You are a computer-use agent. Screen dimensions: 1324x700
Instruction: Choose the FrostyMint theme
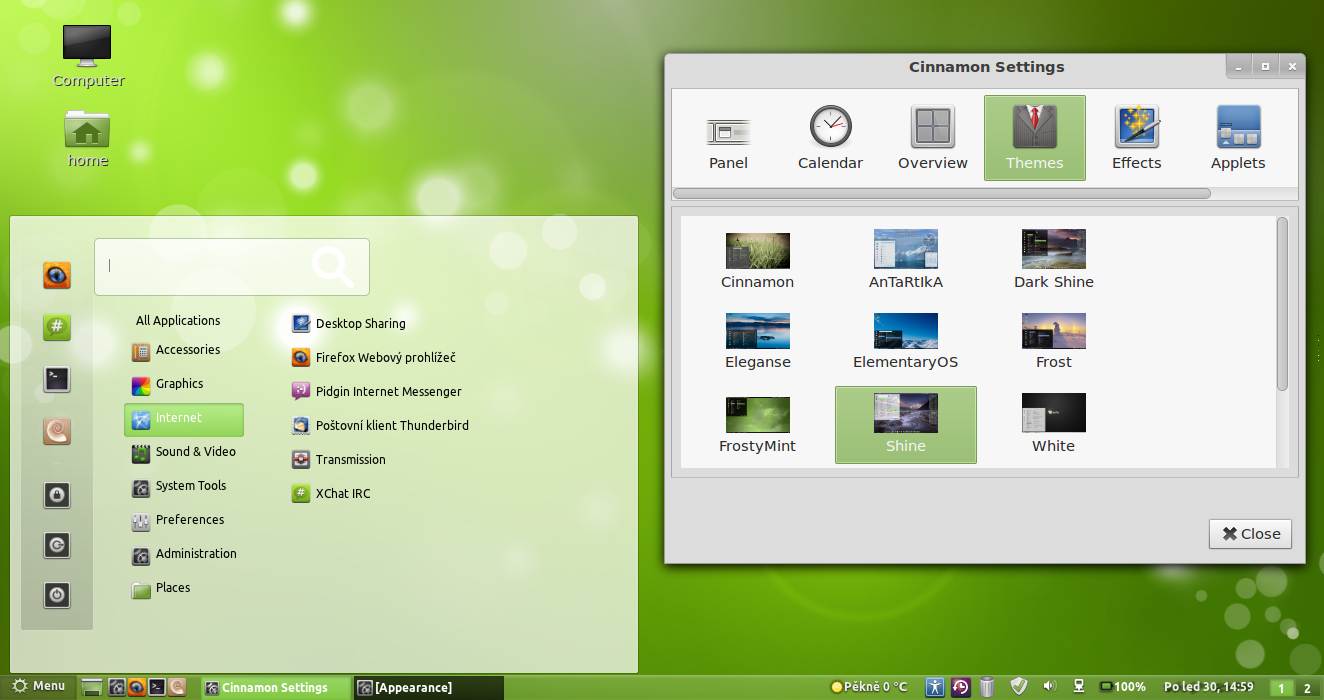point(757,425)
